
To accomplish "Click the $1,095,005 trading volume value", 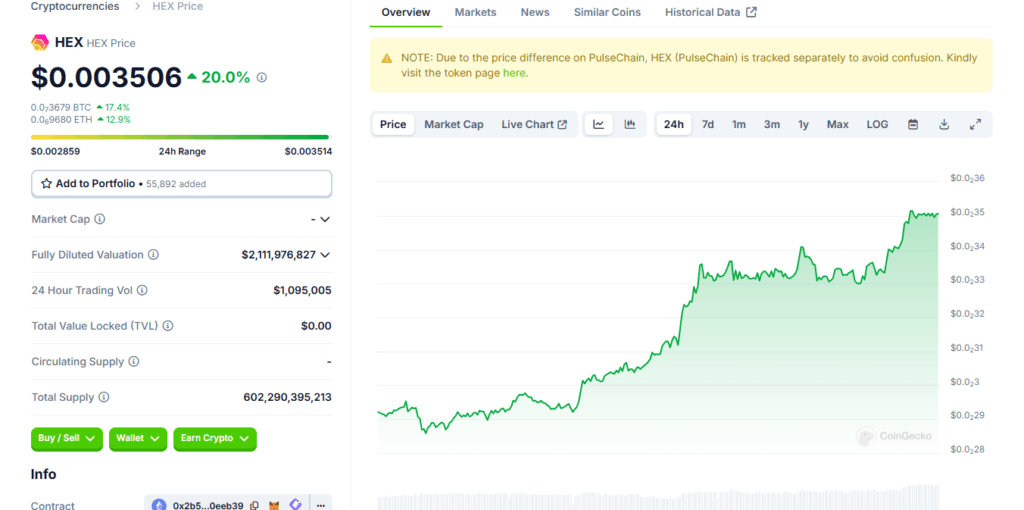I will point(302,290).
